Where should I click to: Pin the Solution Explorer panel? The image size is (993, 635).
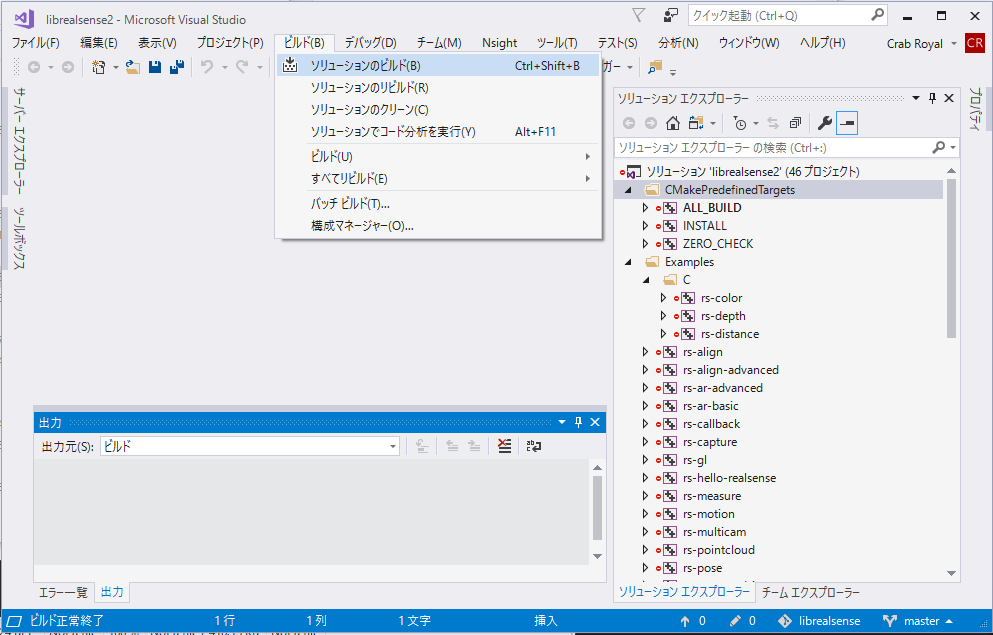tap(932, 98)
